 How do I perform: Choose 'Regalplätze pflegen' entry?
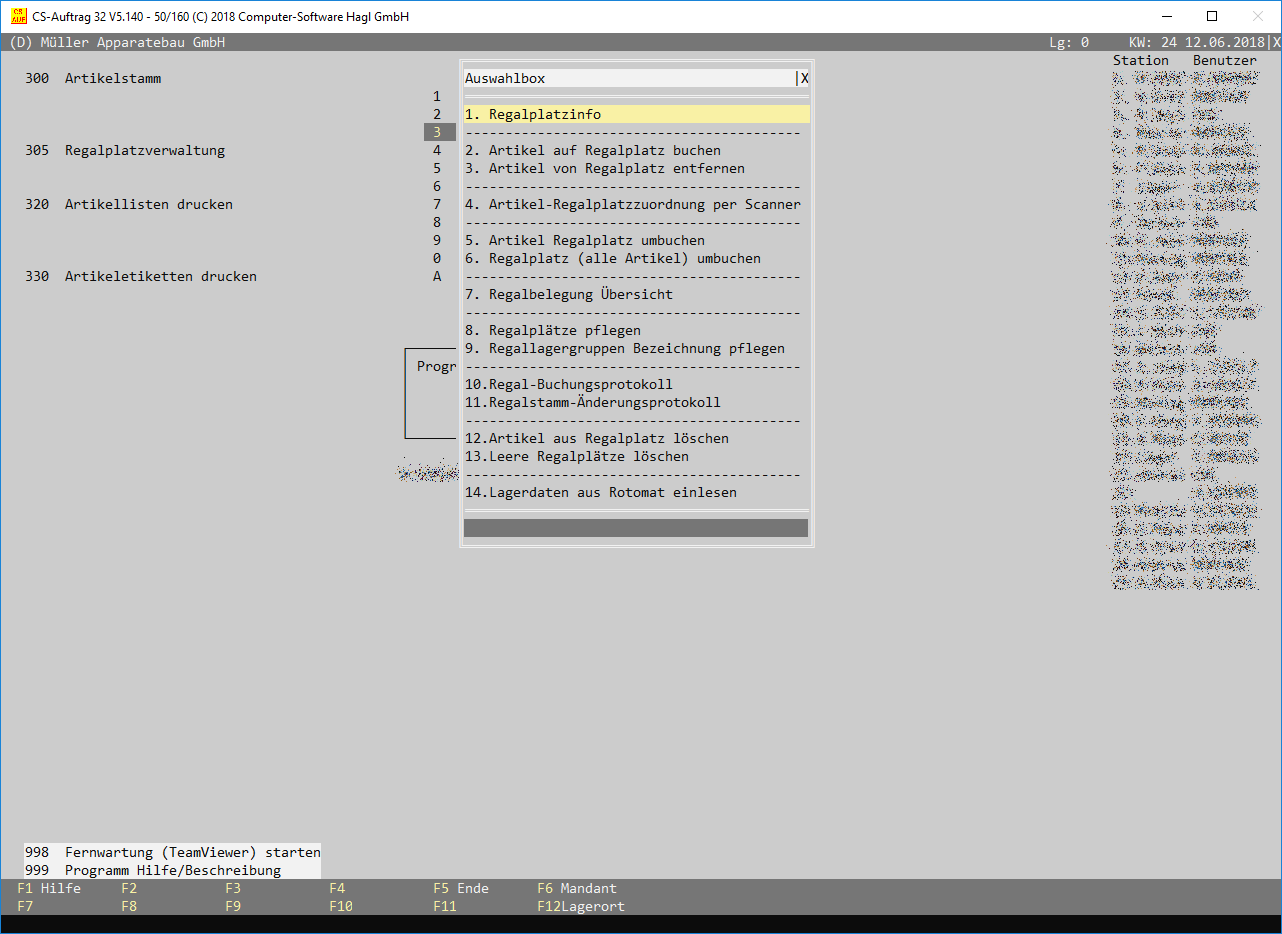(x=564, y=331)
